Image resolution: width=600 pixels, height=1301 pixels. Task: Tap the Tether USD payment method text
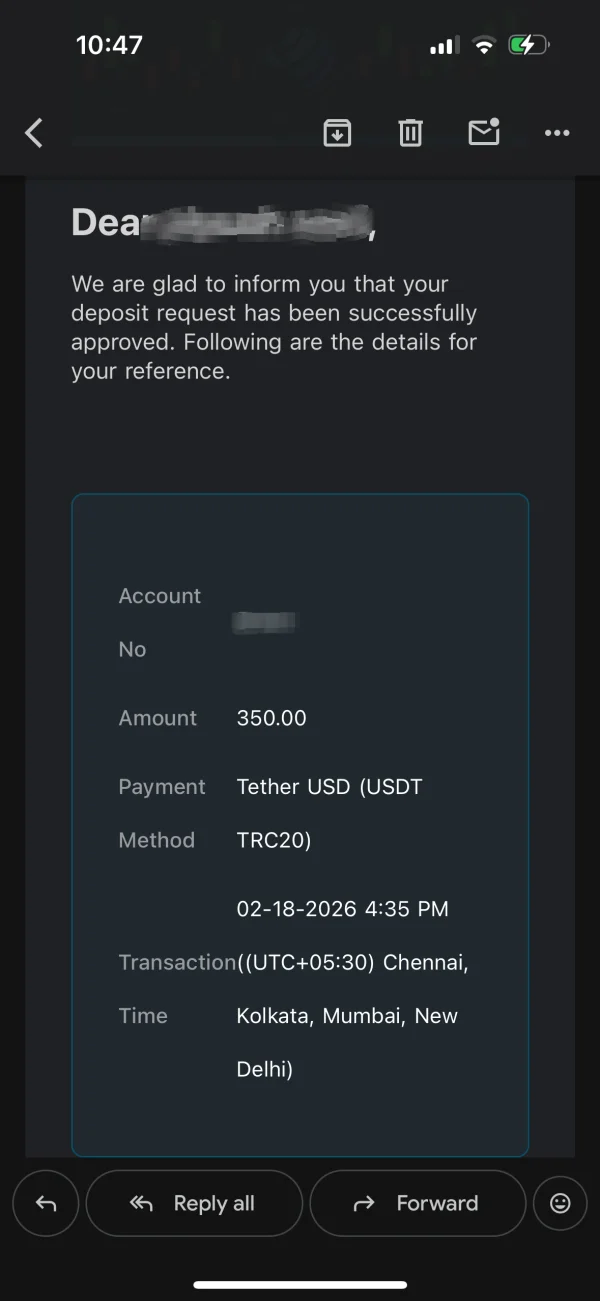(x=329, y=787)
